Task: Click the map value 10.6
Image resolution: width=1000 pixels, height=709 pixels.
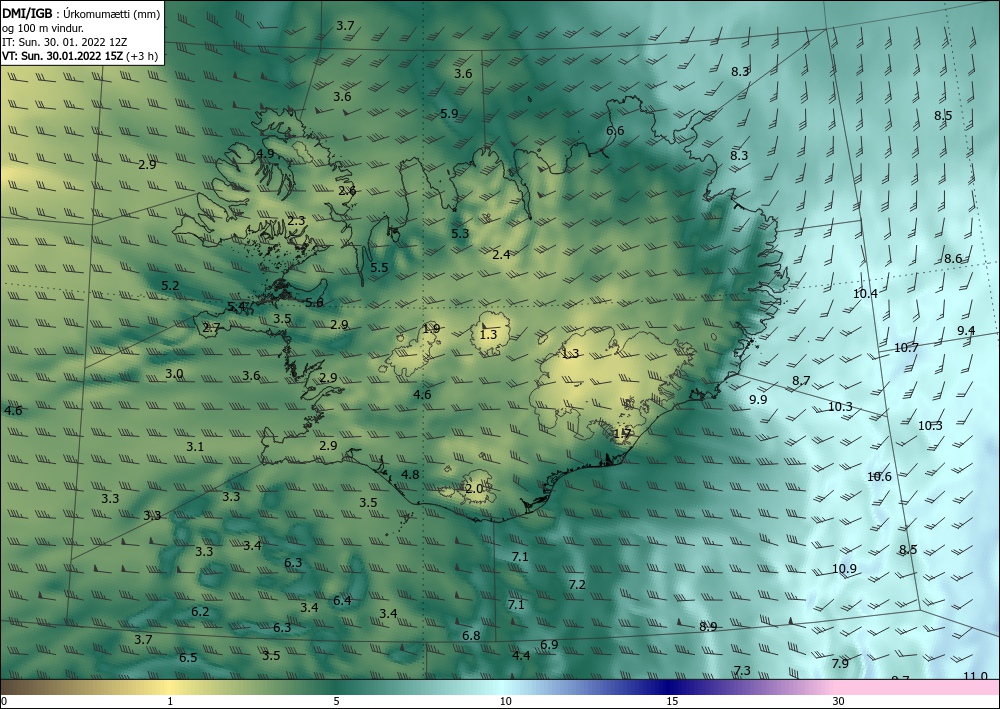Action: coord(879,477)
